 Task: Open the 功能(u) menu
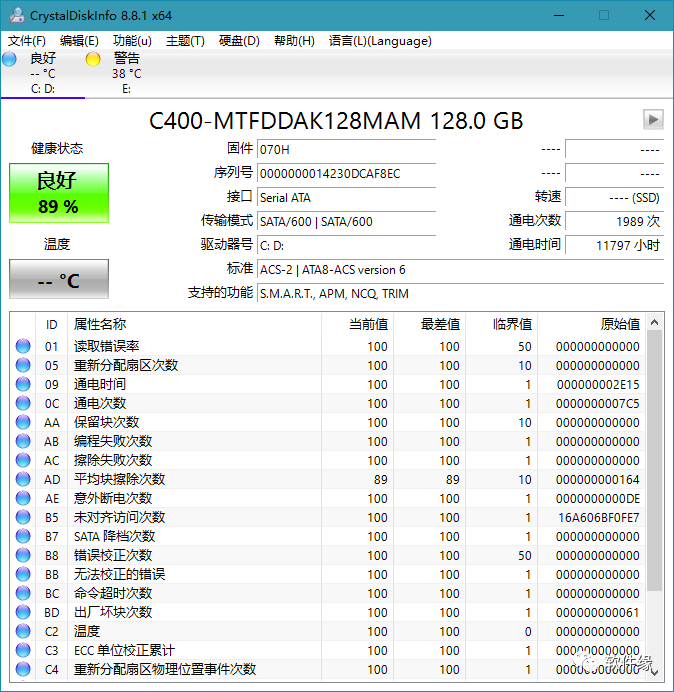pyautogui.click(x=132, y=41)
